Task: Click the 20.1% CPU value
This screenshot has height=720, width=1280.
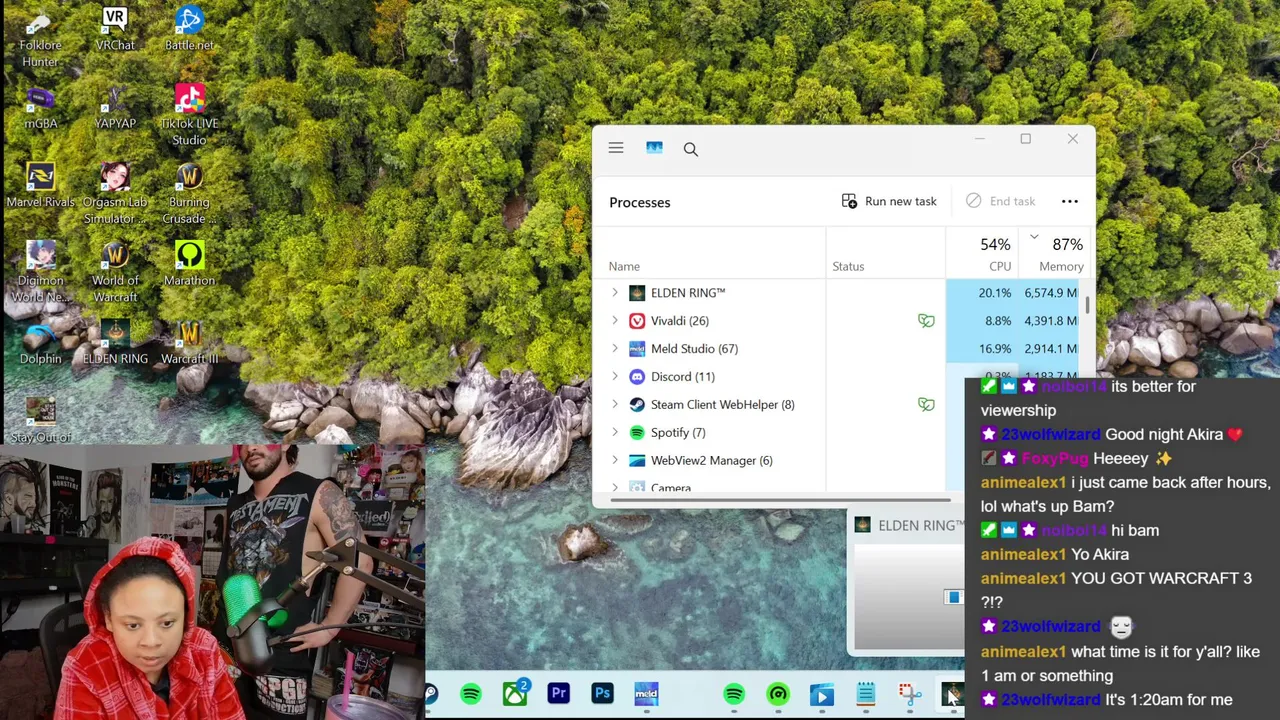Action: pyautogui.click(x=995, y=293)
